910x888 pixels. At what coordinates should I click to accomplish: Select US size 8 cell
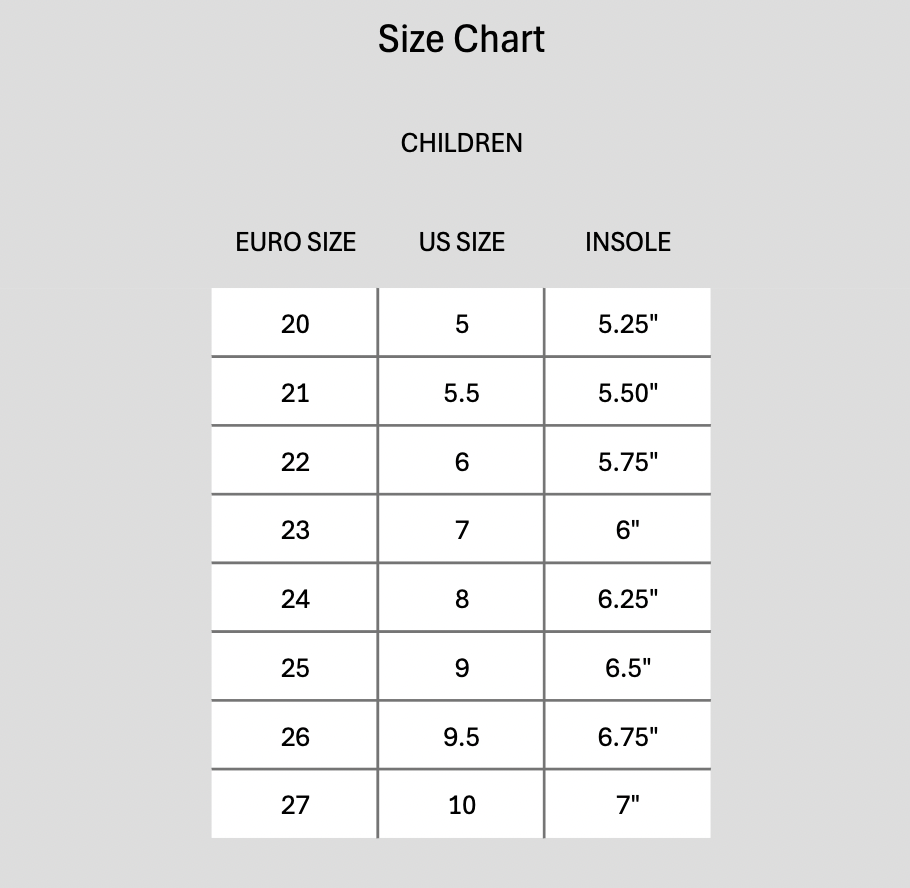461,599
